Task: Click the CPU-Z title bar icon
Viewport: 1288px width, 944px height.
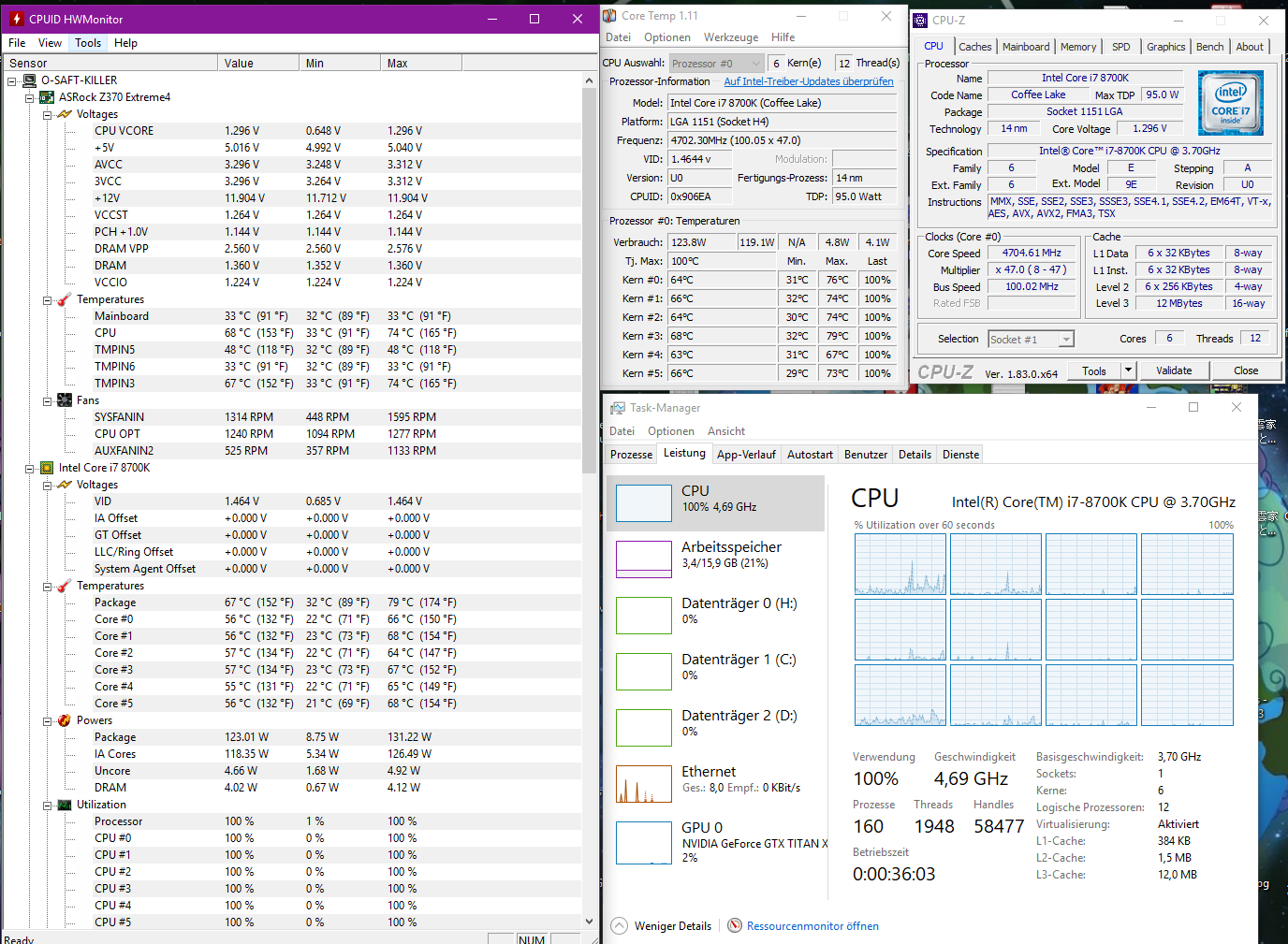Action: coord(920,20)
